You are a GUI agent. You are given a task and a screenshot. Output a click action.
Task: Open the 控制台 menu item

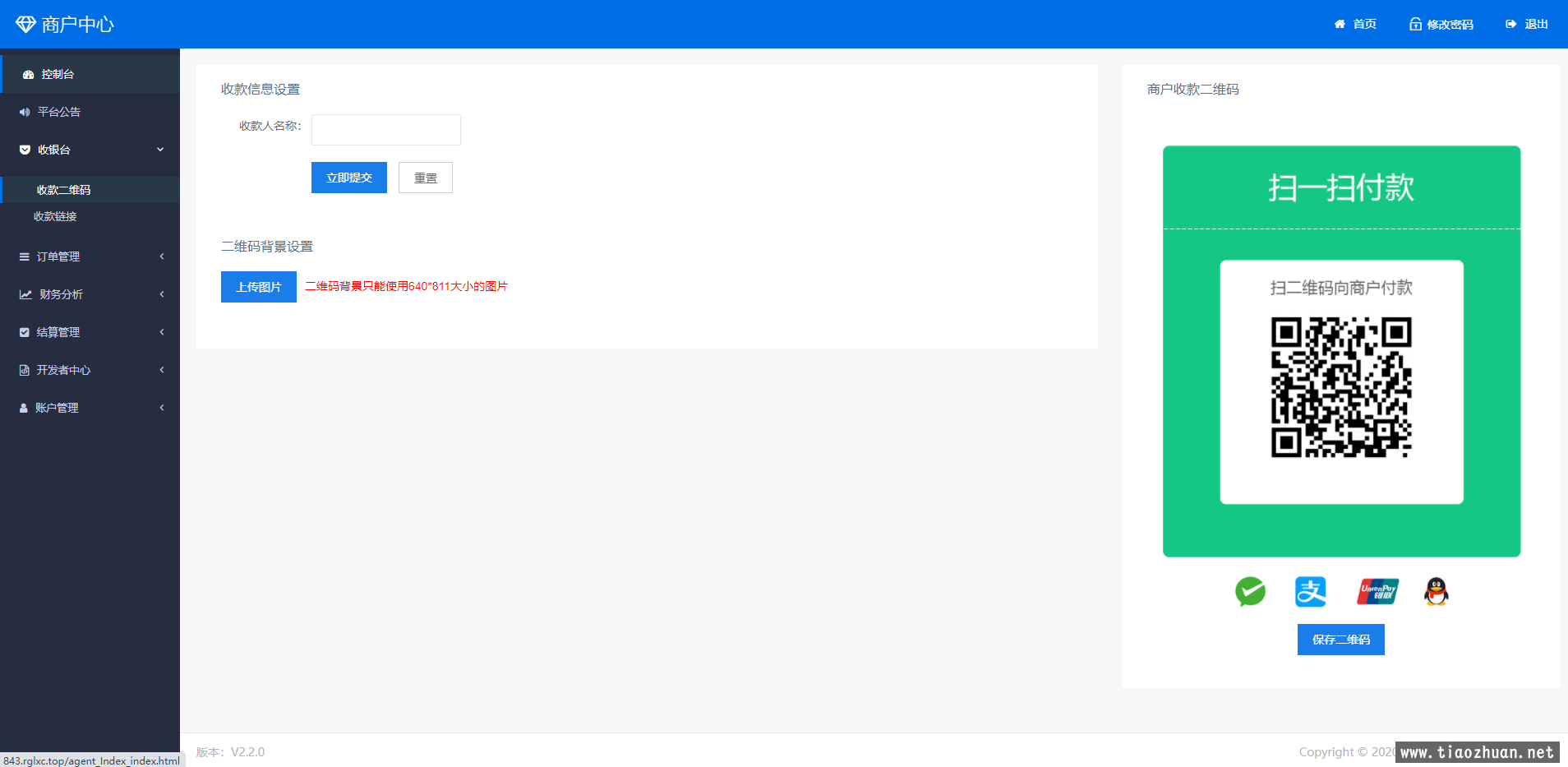click(x=90, y=74)
